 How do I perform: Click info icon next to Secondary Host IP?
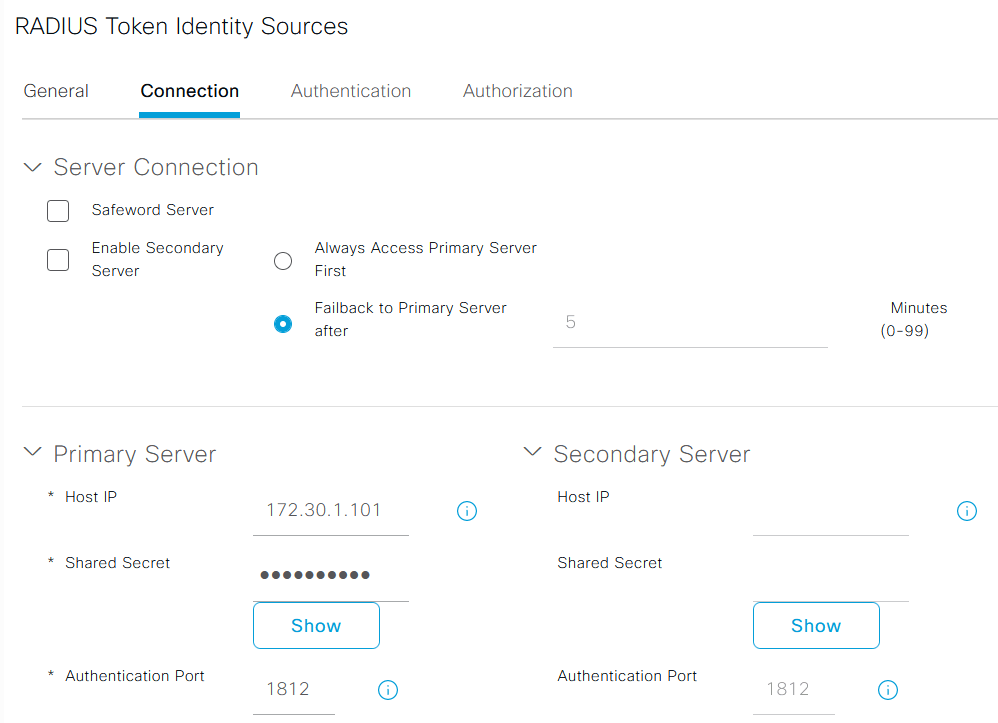click(x=967, y=511)
